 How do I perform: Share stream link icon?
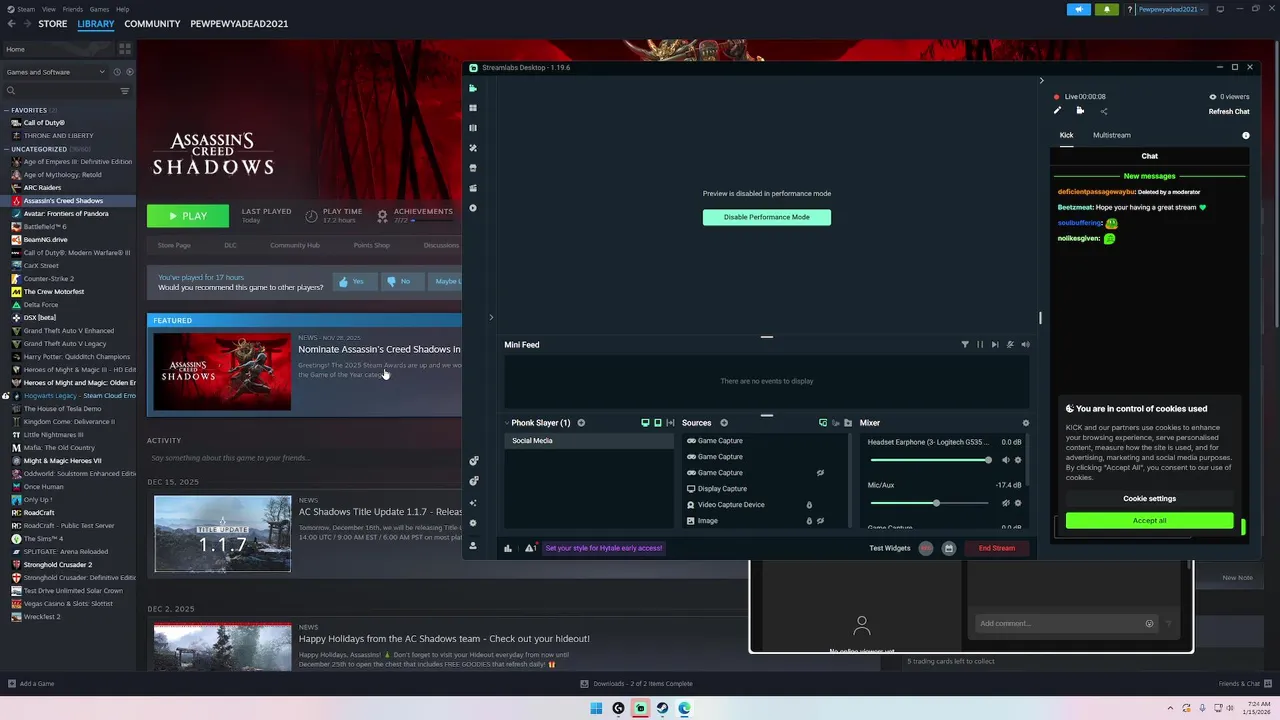pyautogui.click(x=1104, y=111)
